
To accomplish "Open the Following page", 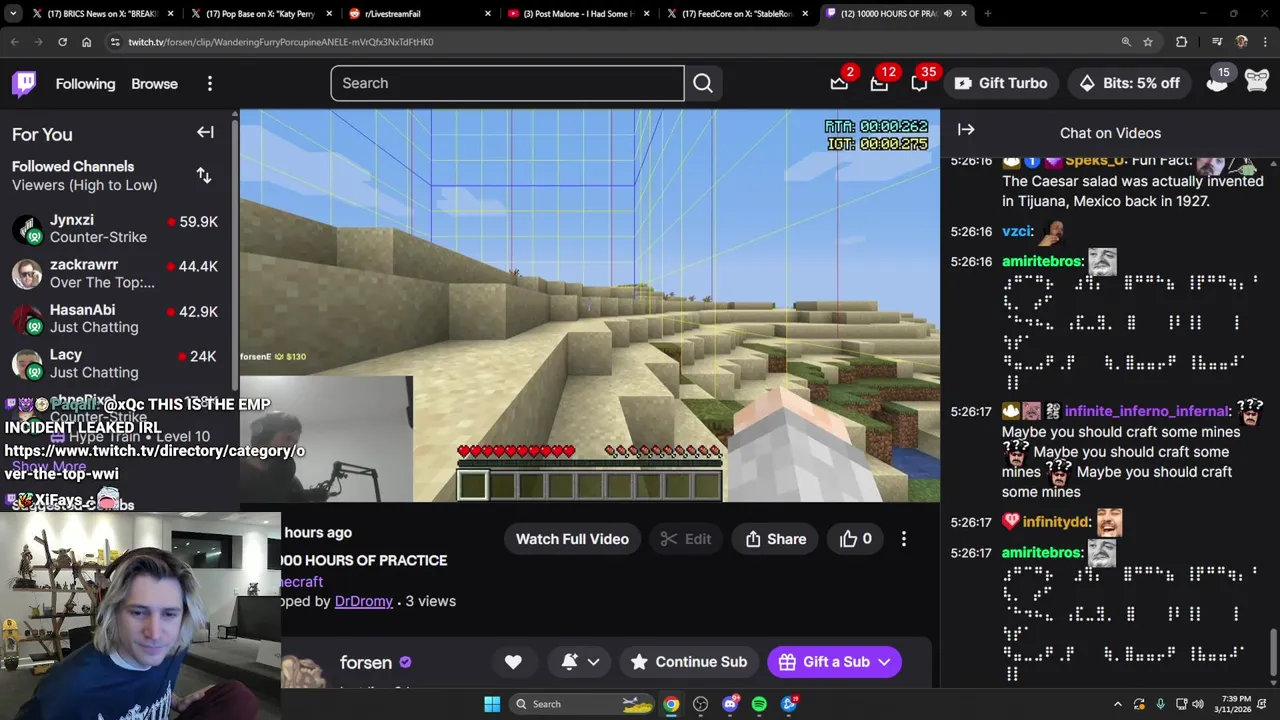I will pos(85,84).
